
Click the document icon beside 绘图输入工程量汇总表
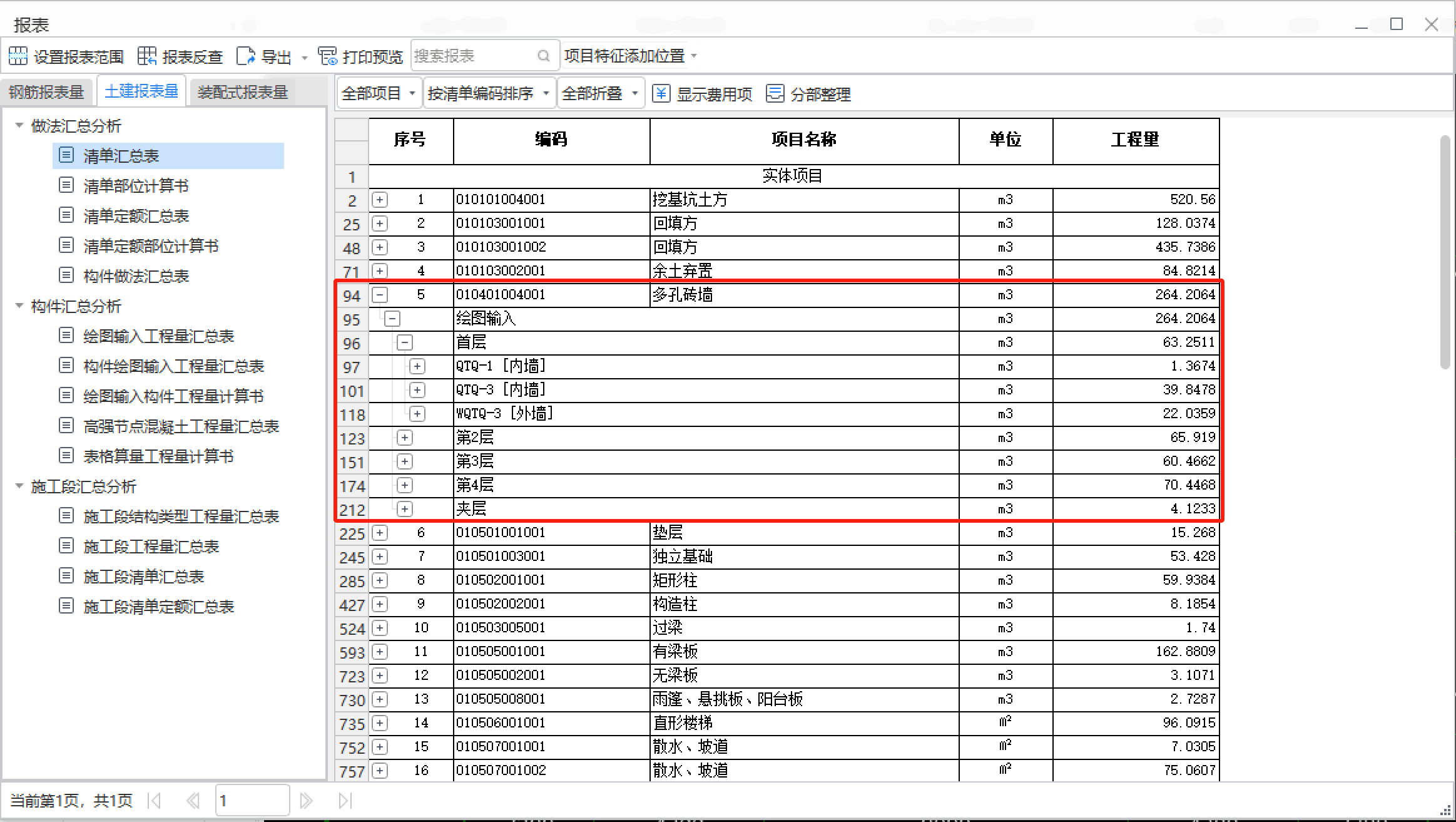click(66, 336)
